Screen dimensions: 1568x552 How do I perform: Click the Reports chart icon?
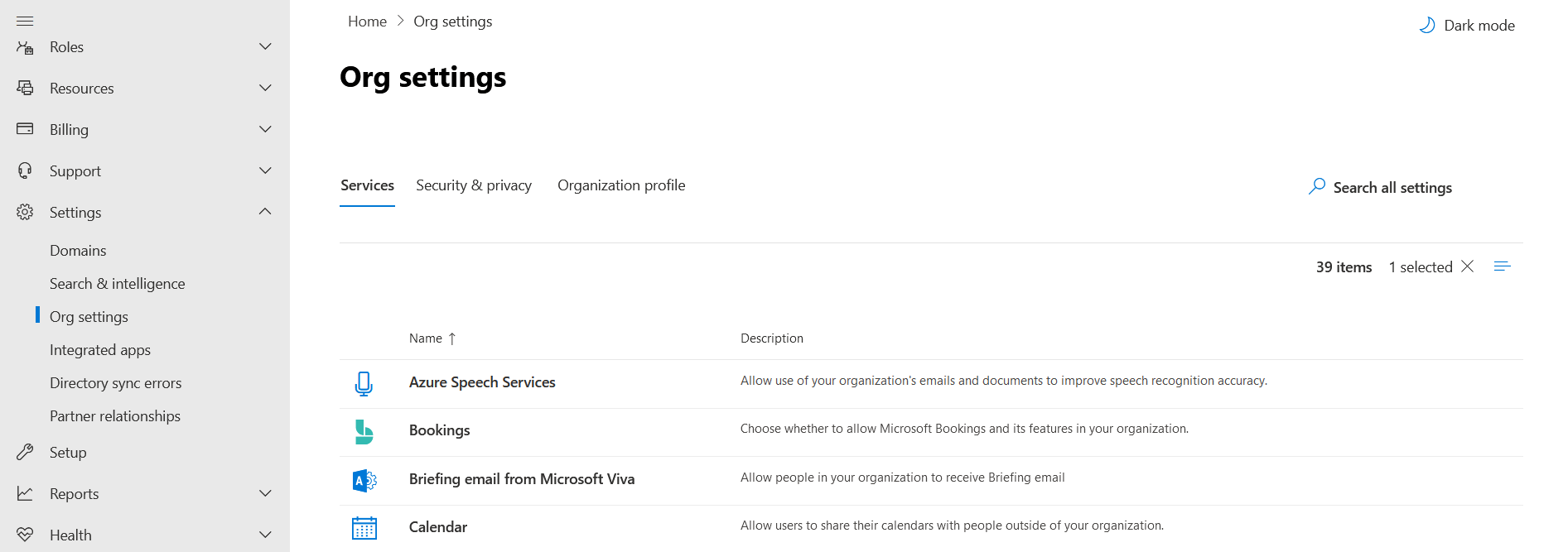[25, 493]
